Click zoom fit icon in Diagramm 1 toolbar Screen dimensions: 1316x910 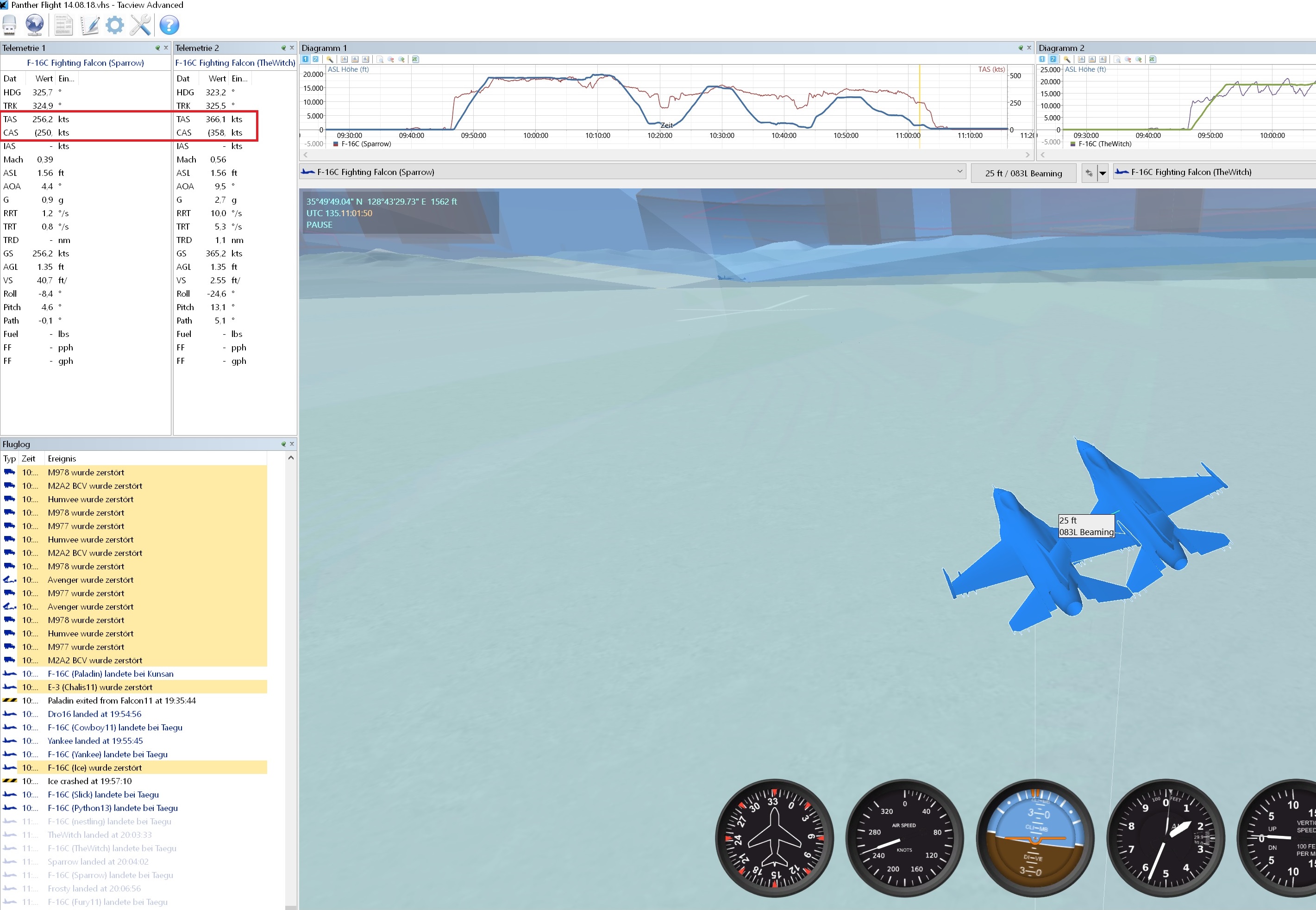pos(380,59)
